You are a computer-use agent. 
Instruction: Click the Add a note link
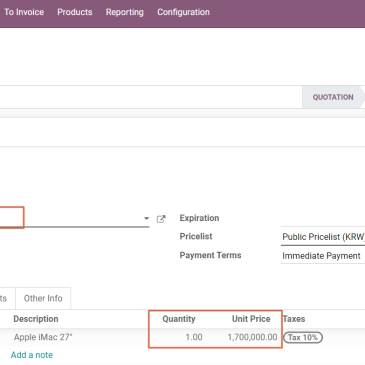[32, 355]
